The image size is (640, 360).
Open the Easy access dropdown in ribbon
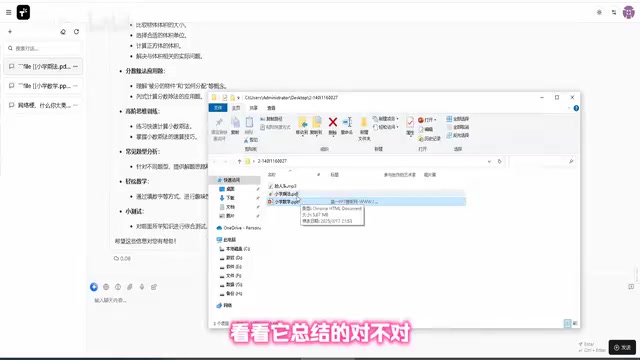386,127
